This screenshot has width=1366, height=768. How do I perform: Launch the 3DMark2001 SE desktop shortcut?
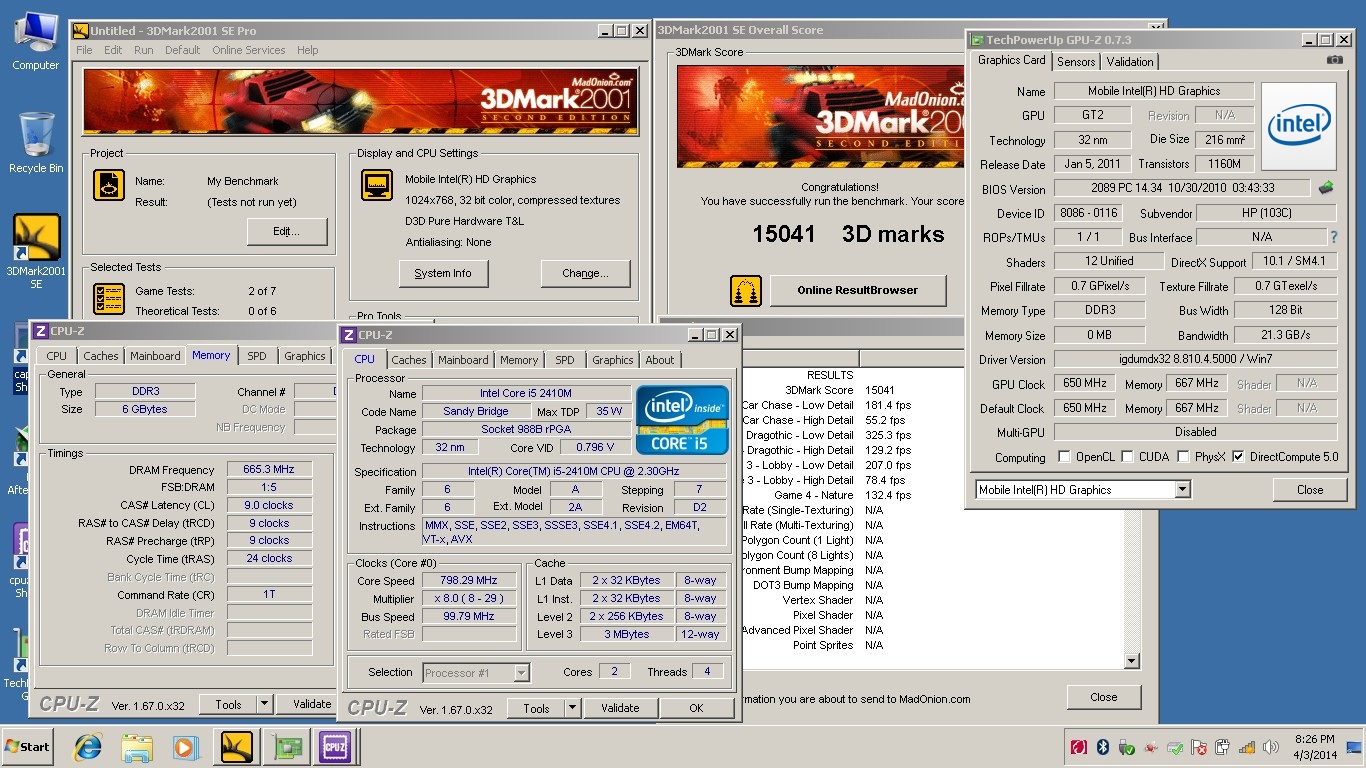click(36, 251)
